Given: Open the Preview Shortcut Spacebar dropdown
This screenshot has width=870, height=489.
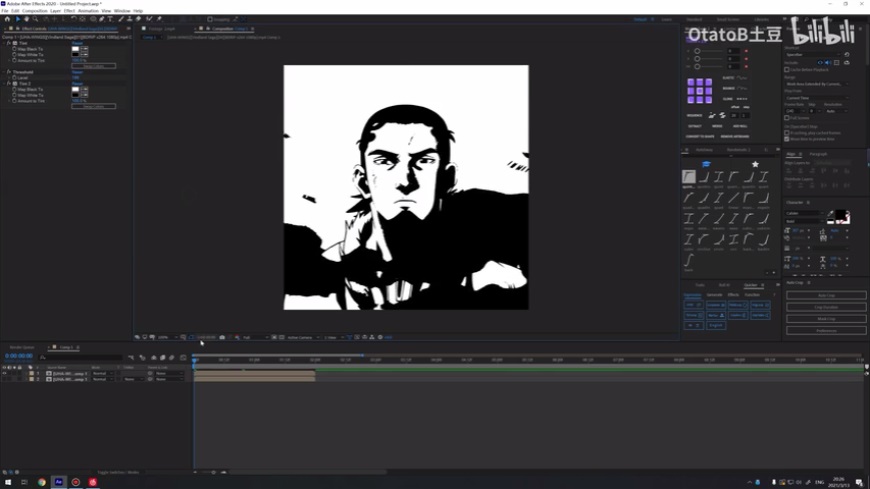Looking at the screenshot, I should [x=813, y=54].
